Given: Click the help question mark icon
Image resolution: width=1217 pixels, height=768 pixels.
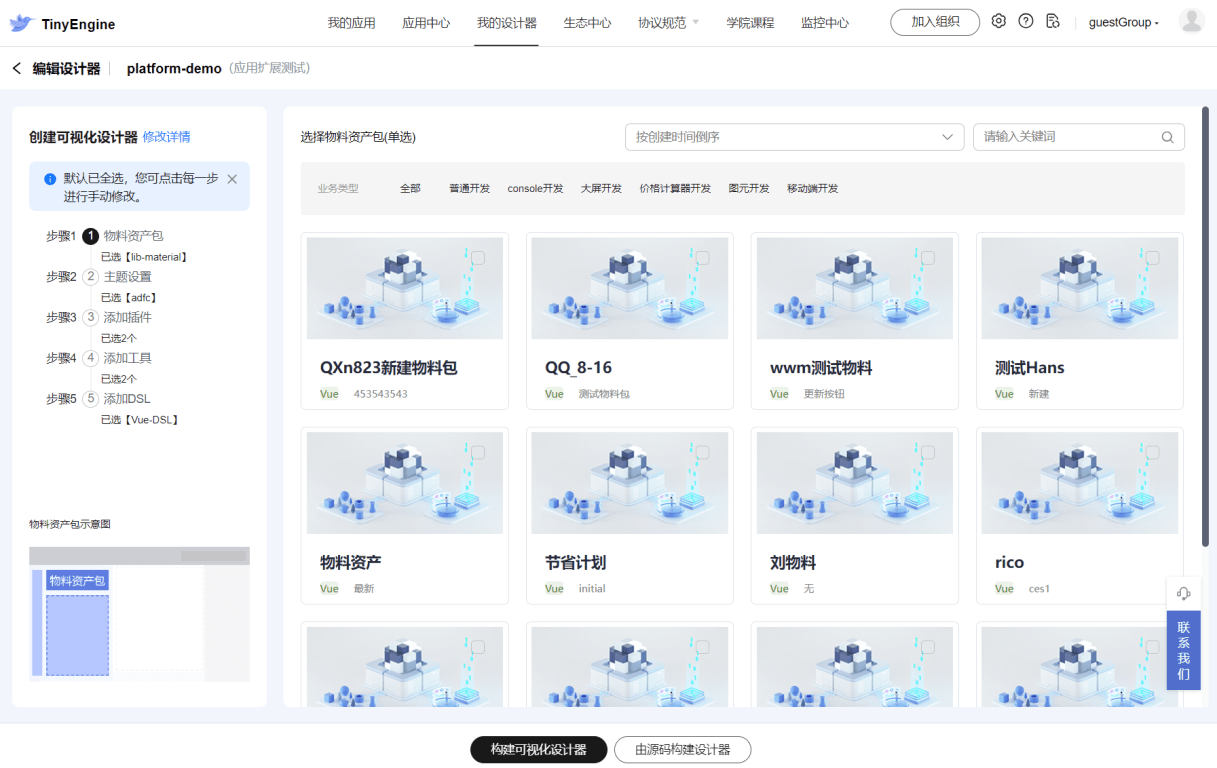Looking at the screenshot, I should 1025,21.
